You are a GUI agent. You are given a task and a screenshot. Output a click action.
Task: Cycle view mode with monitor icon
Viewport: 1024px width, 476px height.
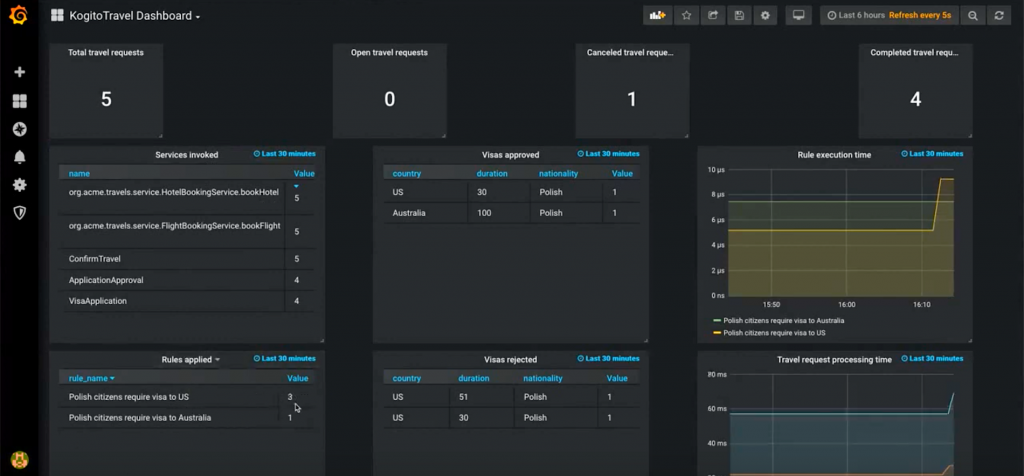(x=797, y=16)
